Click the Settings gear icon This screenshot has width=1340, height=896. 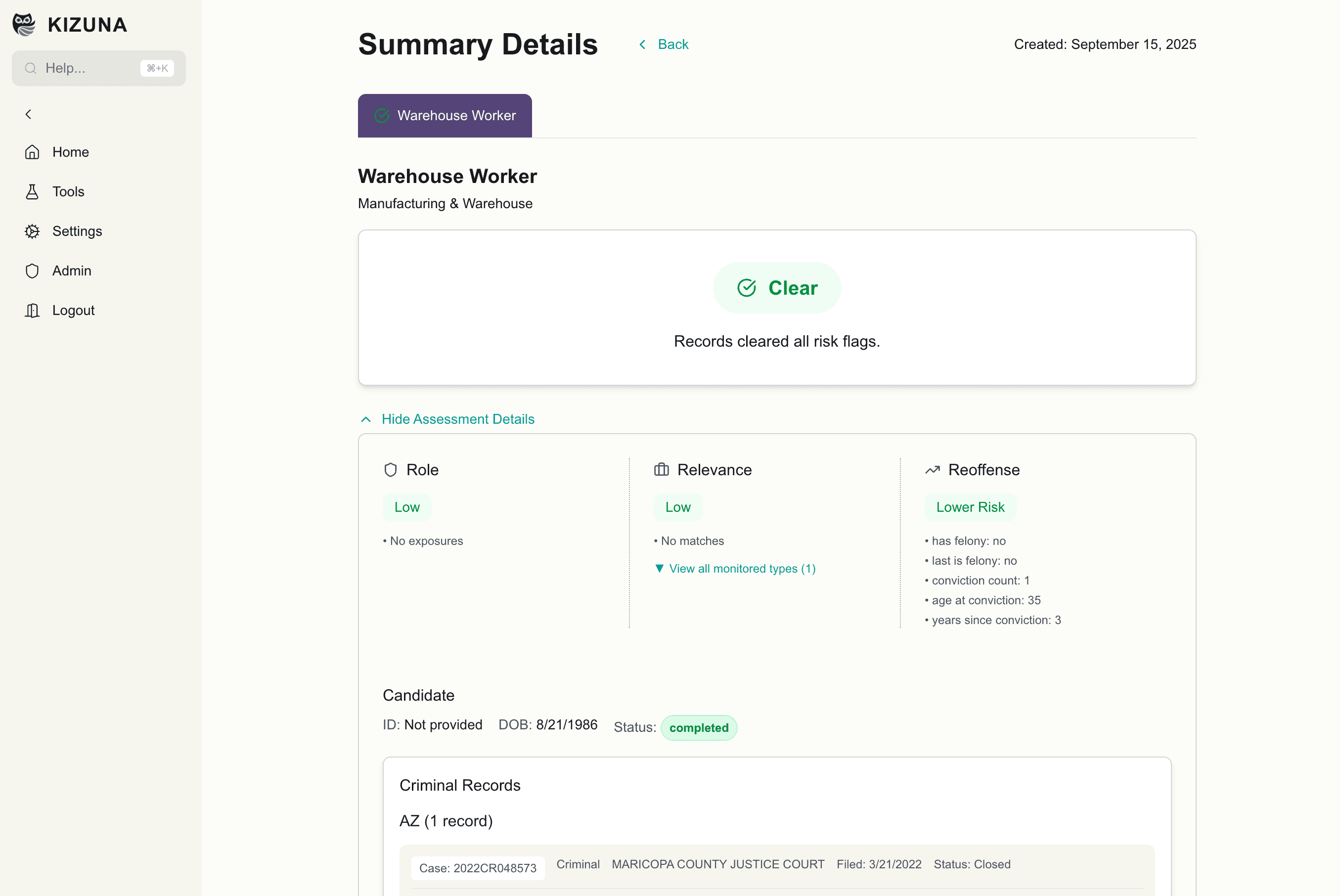click(32, 231)
